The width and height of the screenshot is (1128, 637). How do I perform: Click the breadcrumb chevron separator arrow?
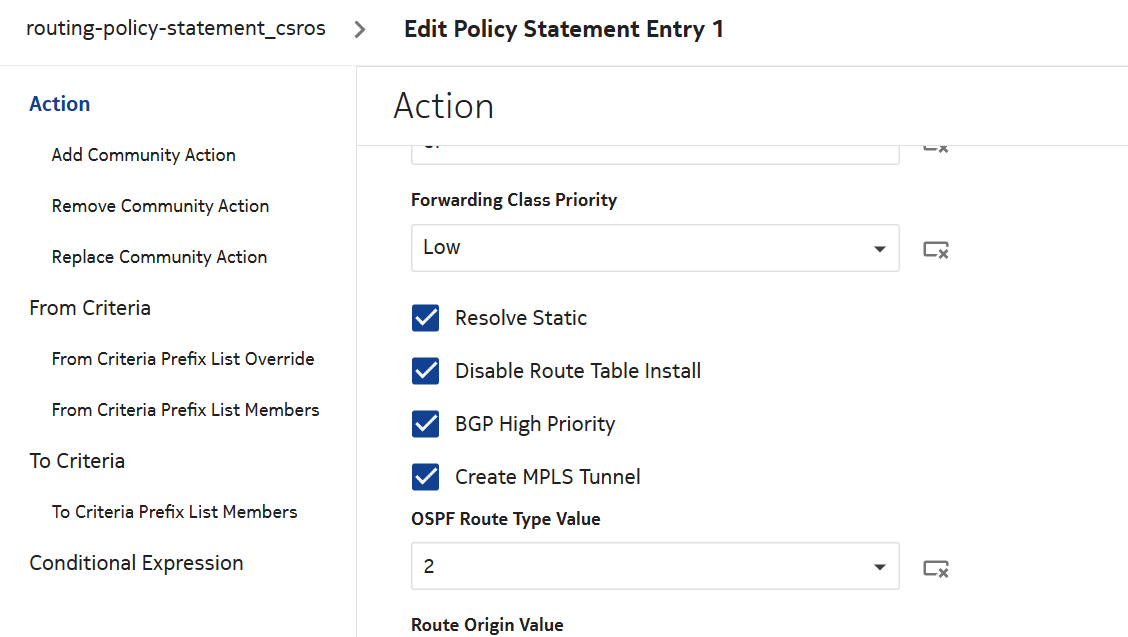coord(361,29)
